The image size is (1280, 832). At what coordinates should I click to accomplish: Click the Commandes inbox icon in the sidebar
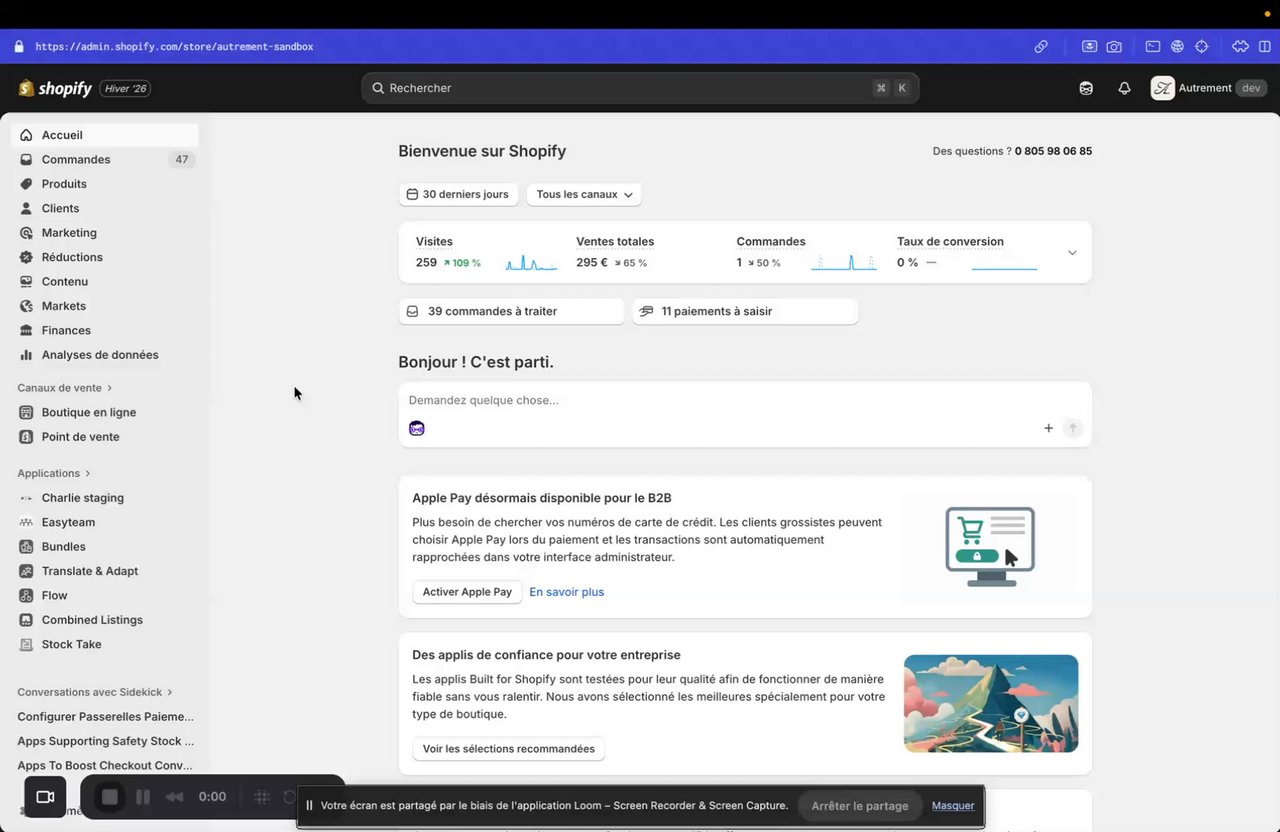click(26, 160)
